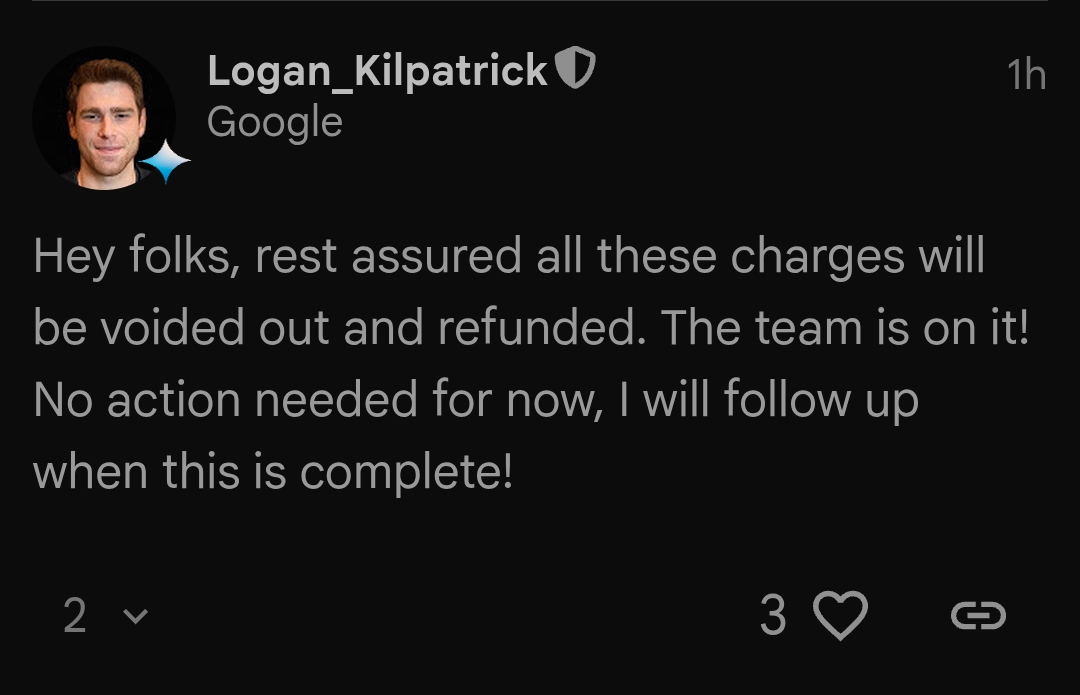Click the reply count "2"

coord(75,616)
